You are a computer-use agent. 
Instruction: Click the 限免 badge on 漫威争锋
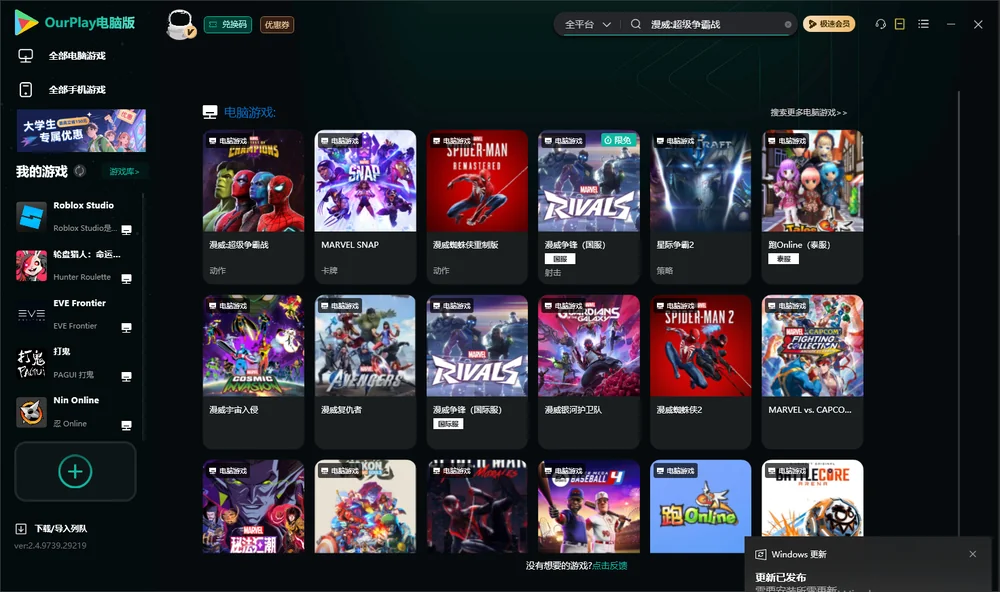[x=618, y=140]
